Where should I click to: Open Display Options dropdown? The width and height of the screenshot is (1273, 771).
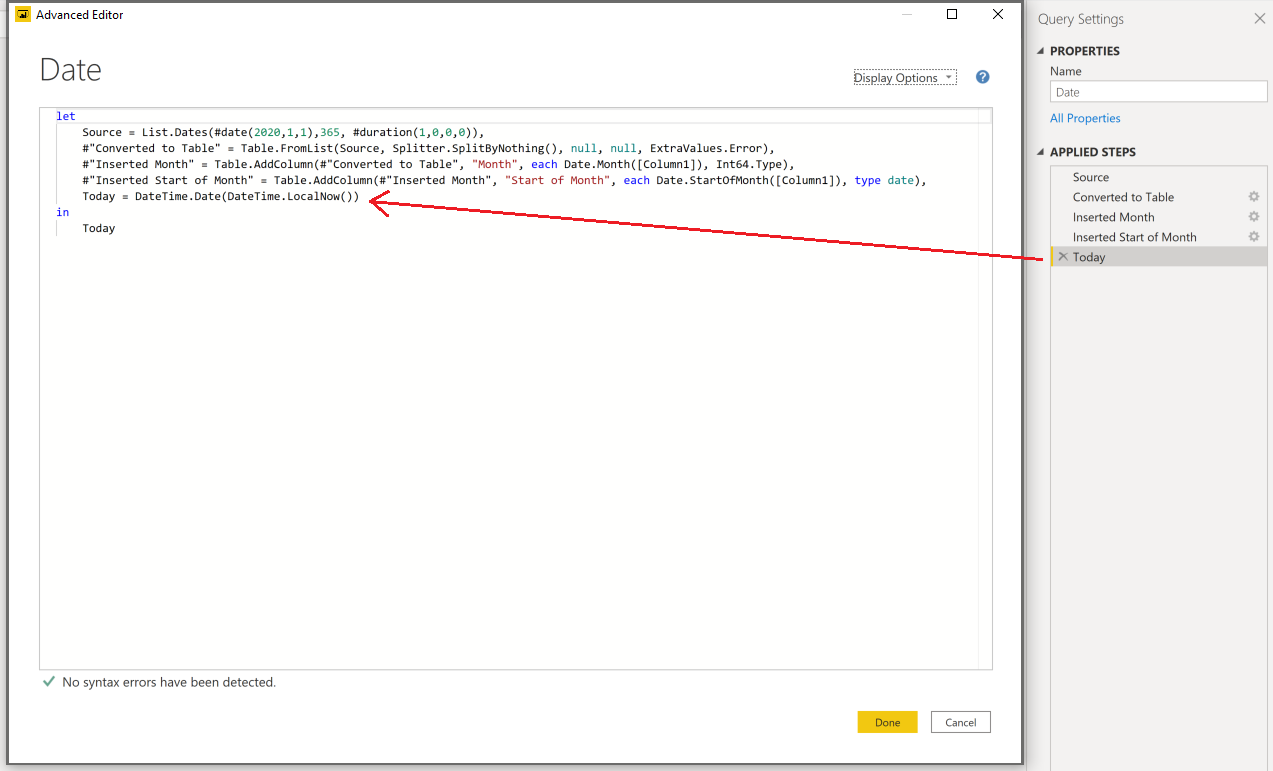point(905,78)
